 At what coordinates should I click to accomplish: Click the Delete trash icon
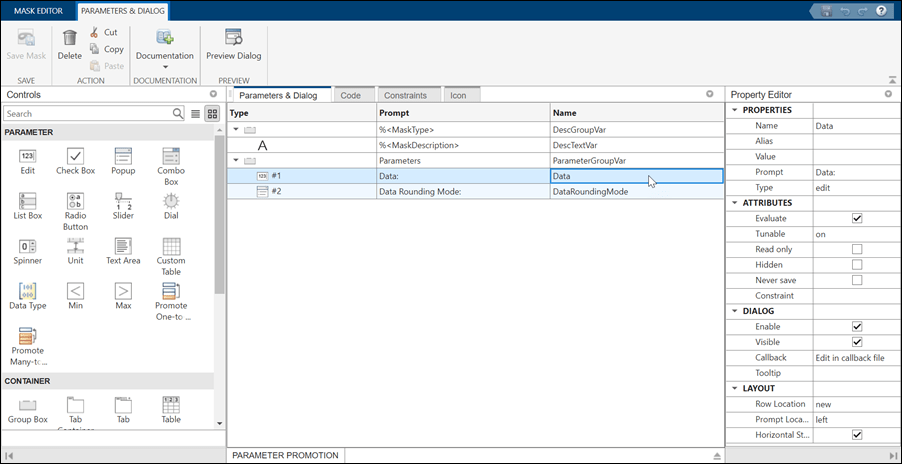pyautogui.click(x=69, y=38)
